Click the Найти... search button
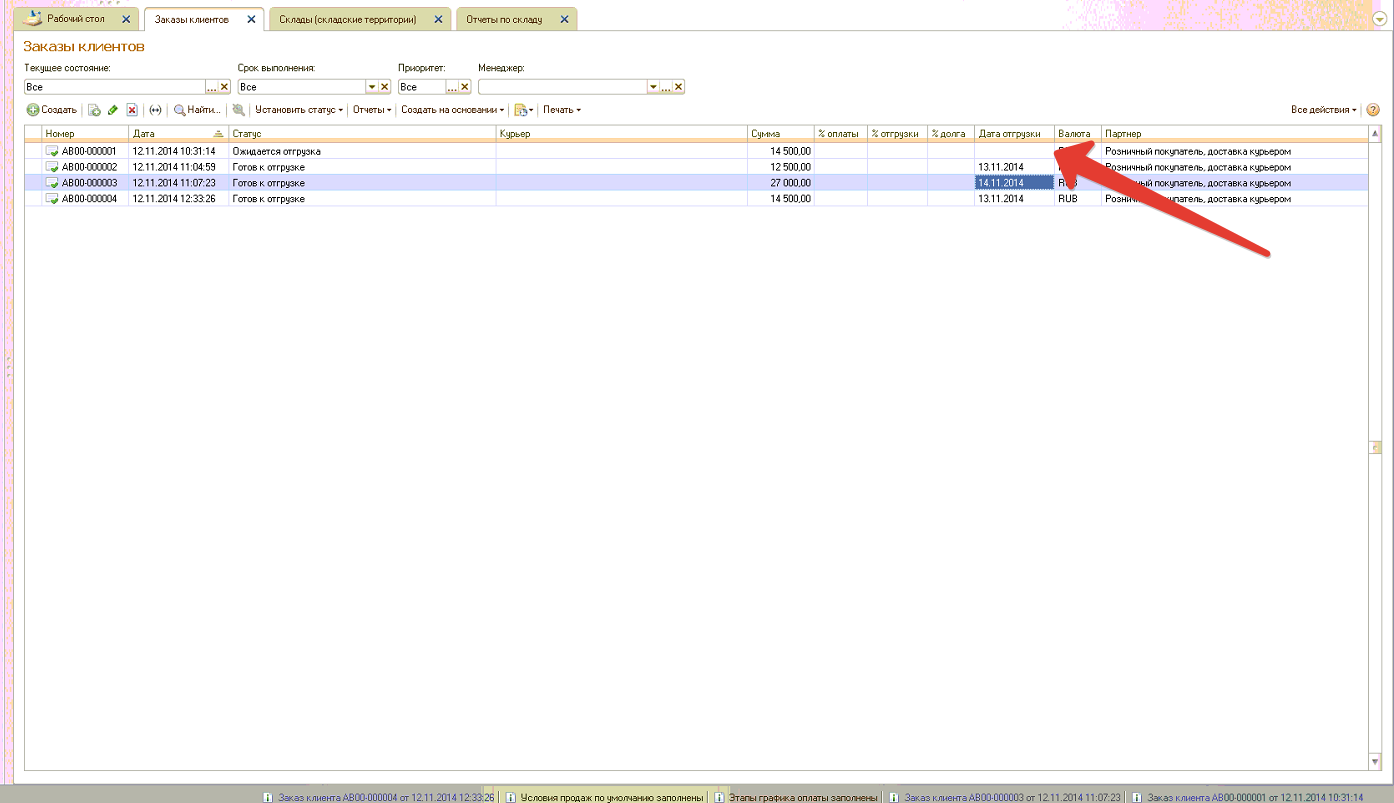The width and height of the screenshot is (1394, 803). pos(197,110)
